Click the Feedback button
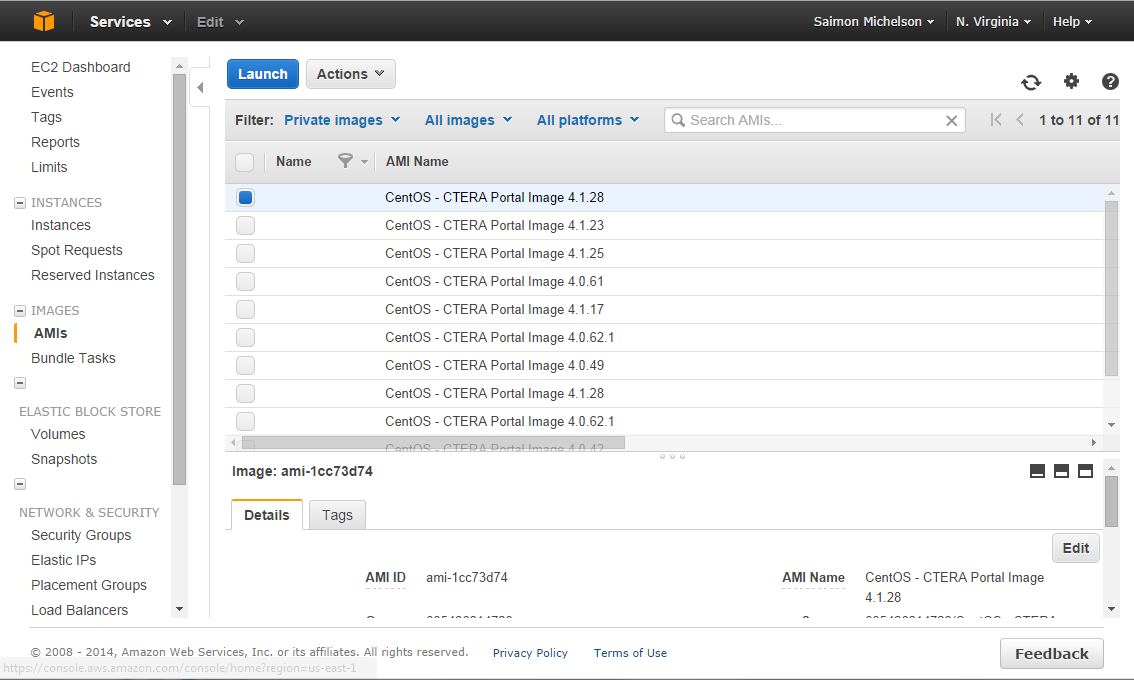1134x680 pixels. tap(1052, 654)
